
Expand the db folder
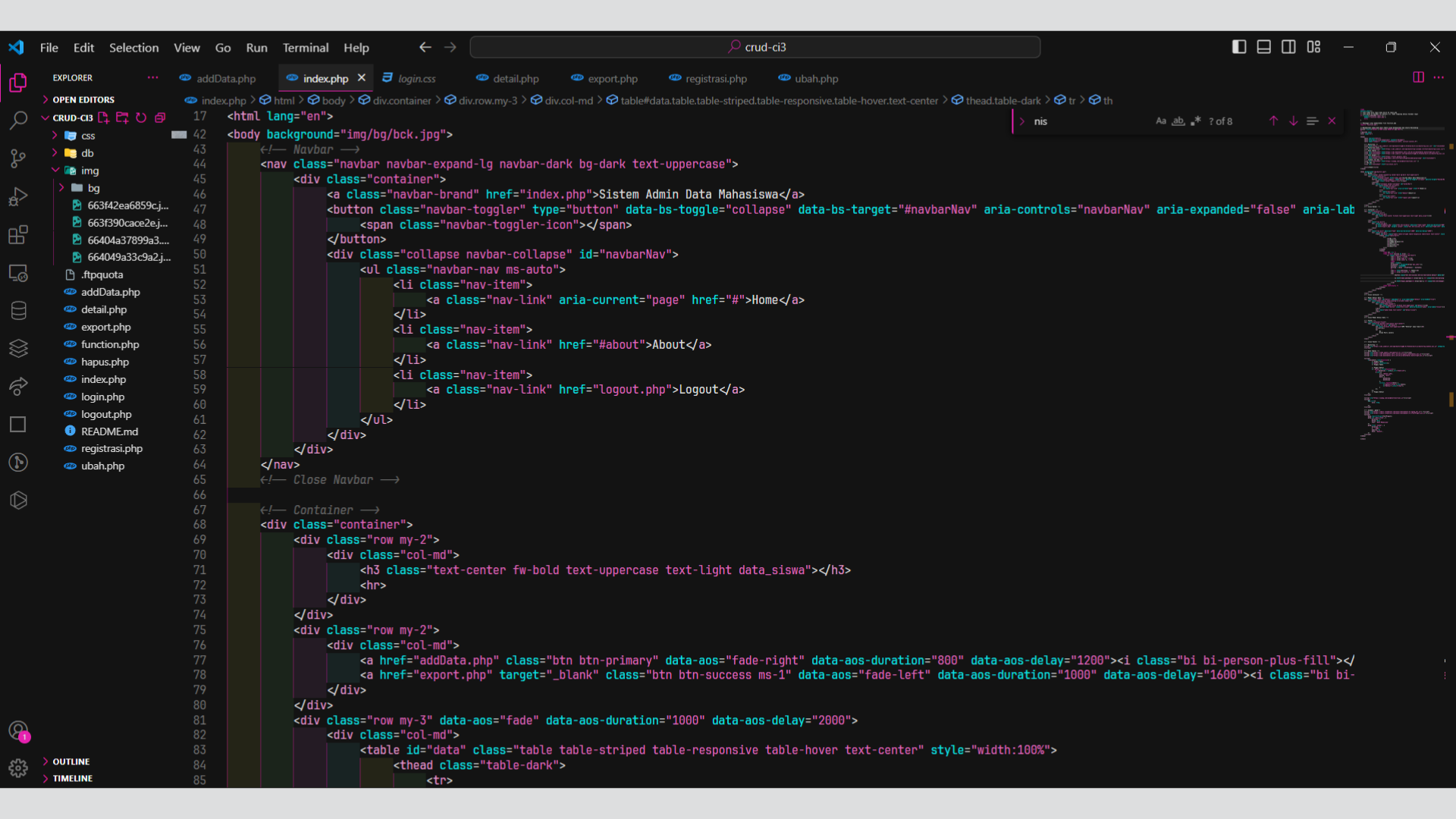(88, 153)
